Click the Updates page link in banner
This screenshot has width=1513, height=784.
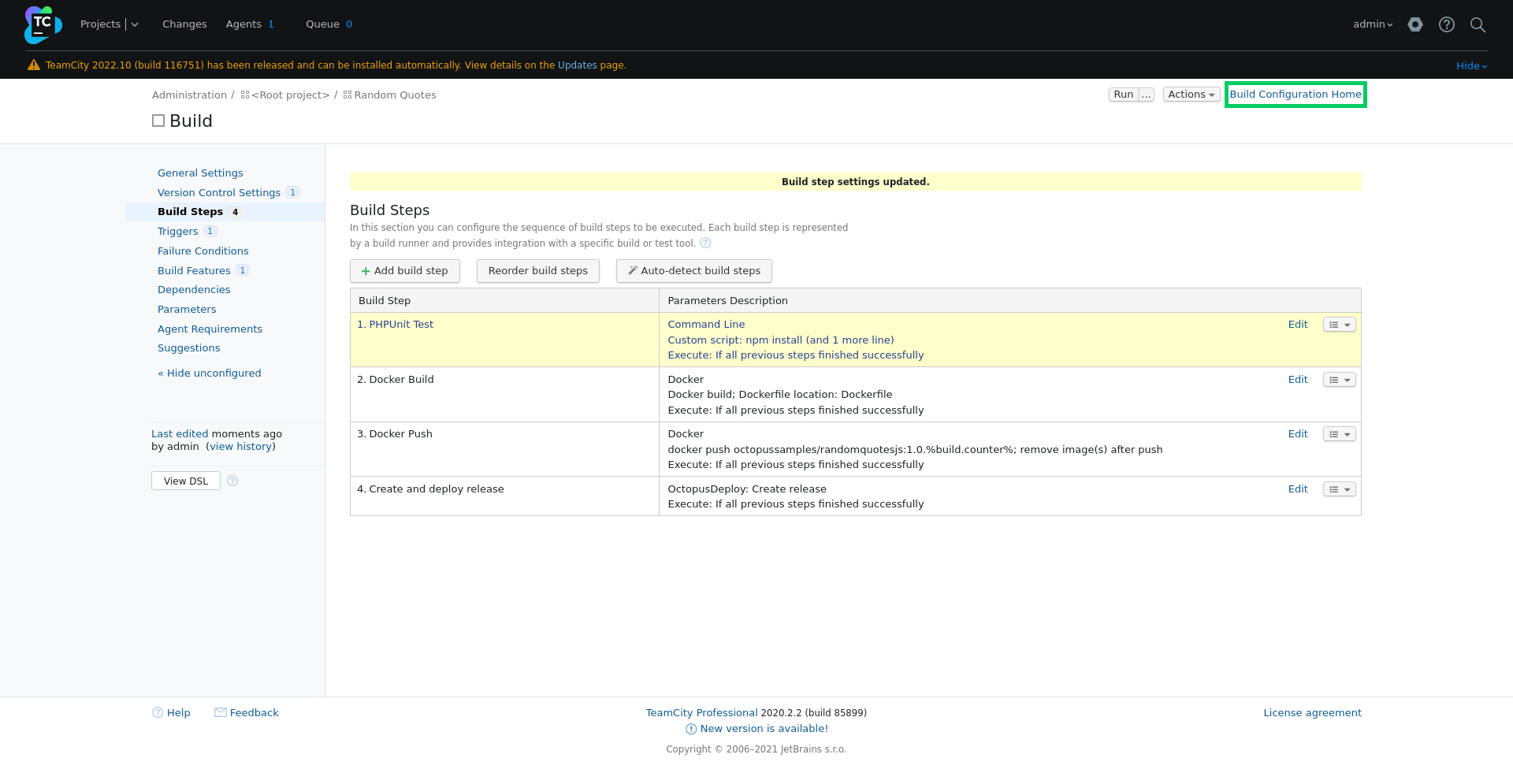tap(578, 65)
